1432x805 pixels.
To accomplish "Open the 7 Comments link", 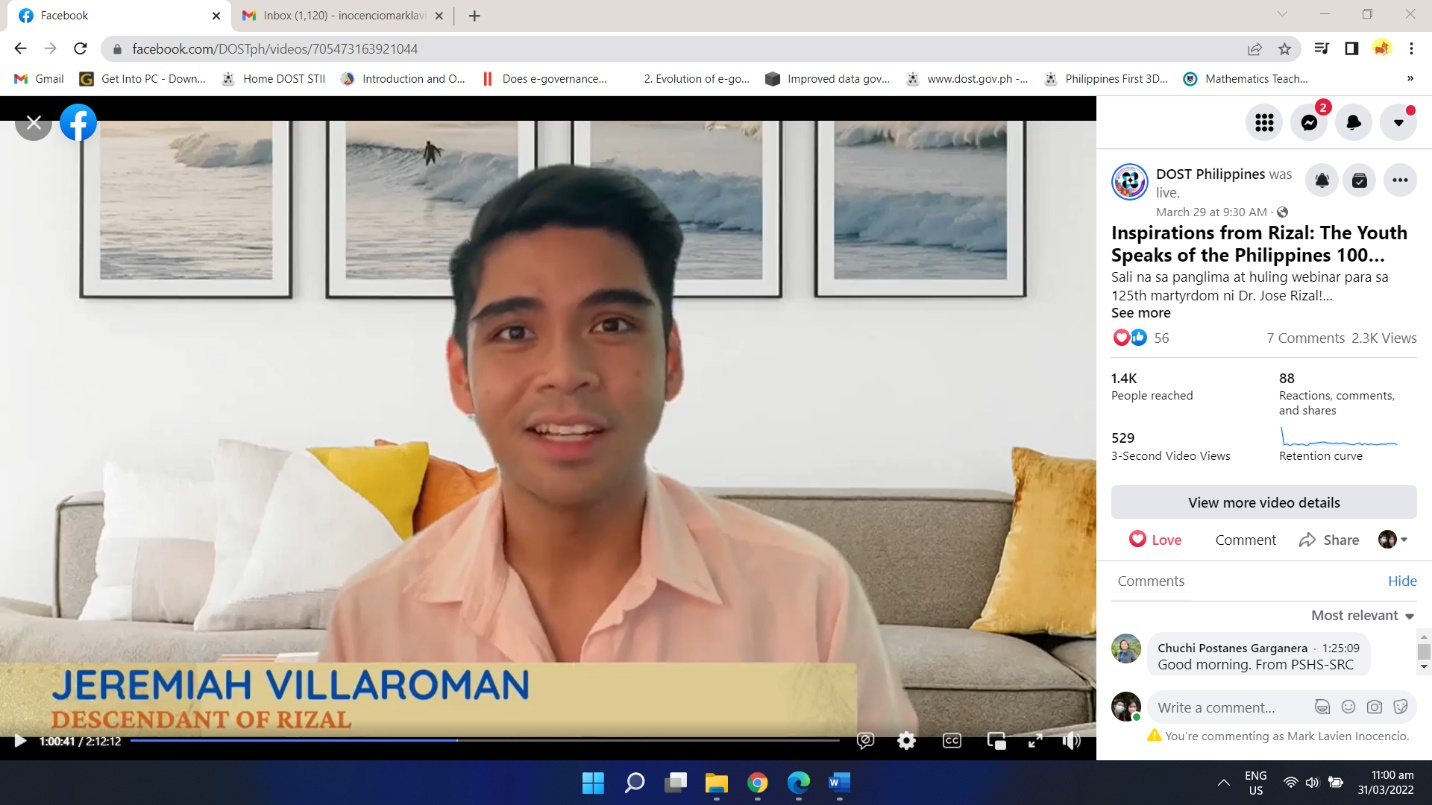I will pyautogui.click(x=1305, y=338).
